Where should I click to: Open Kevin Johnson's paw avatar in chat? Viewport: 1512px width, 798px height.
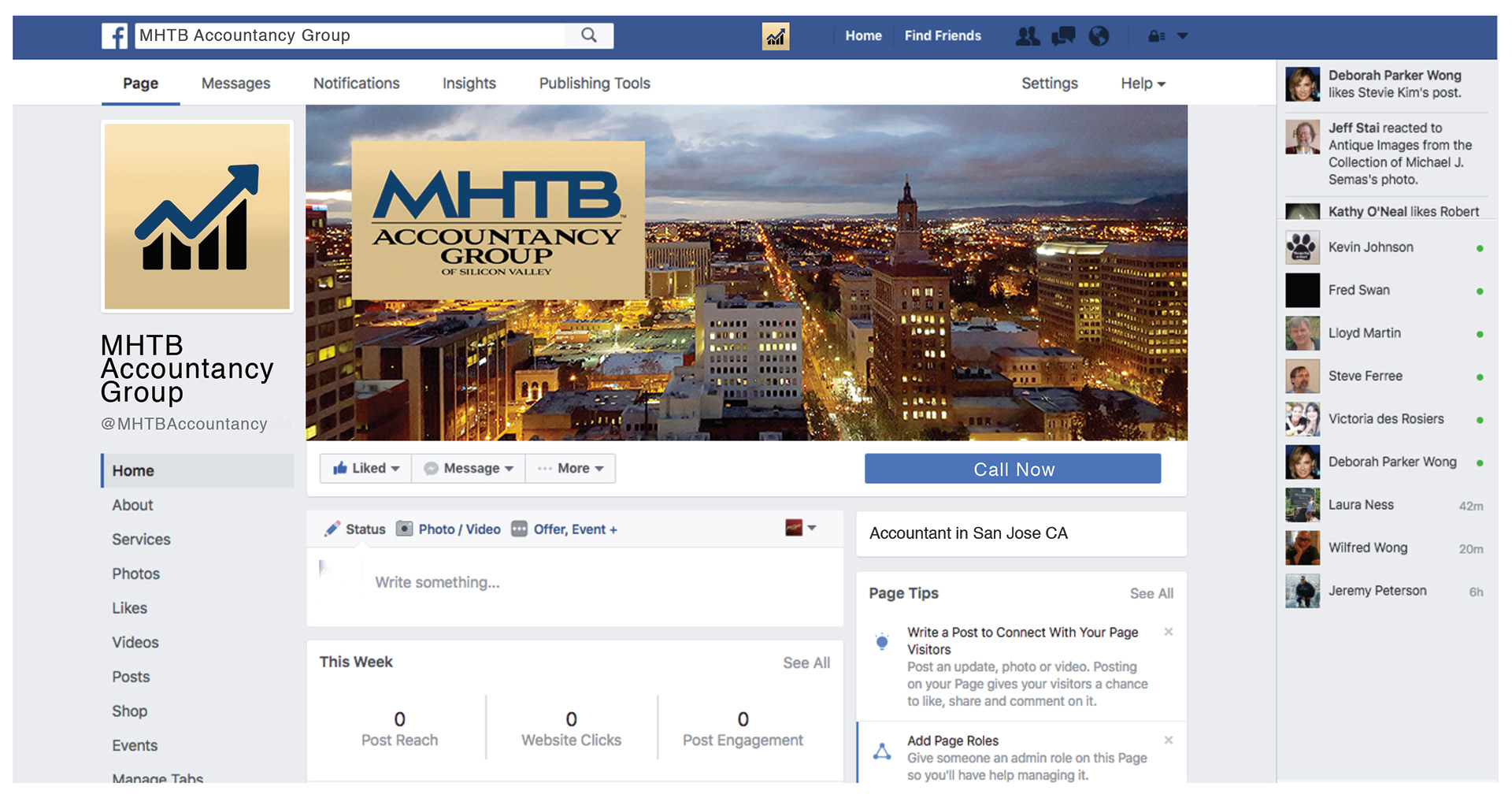1303,247
